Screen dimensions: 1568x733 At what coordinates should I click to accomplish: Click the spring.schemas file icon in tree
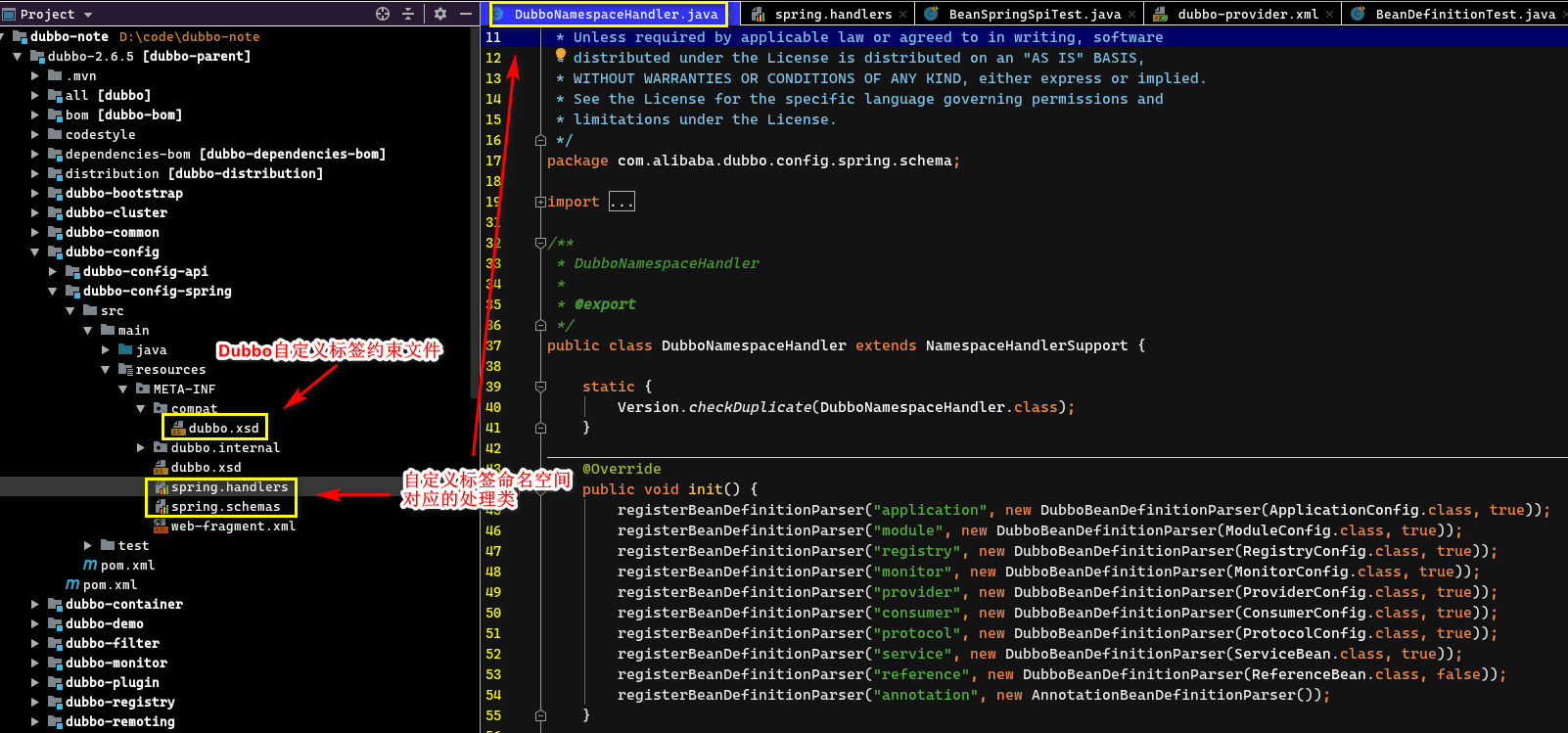(161, 507)
